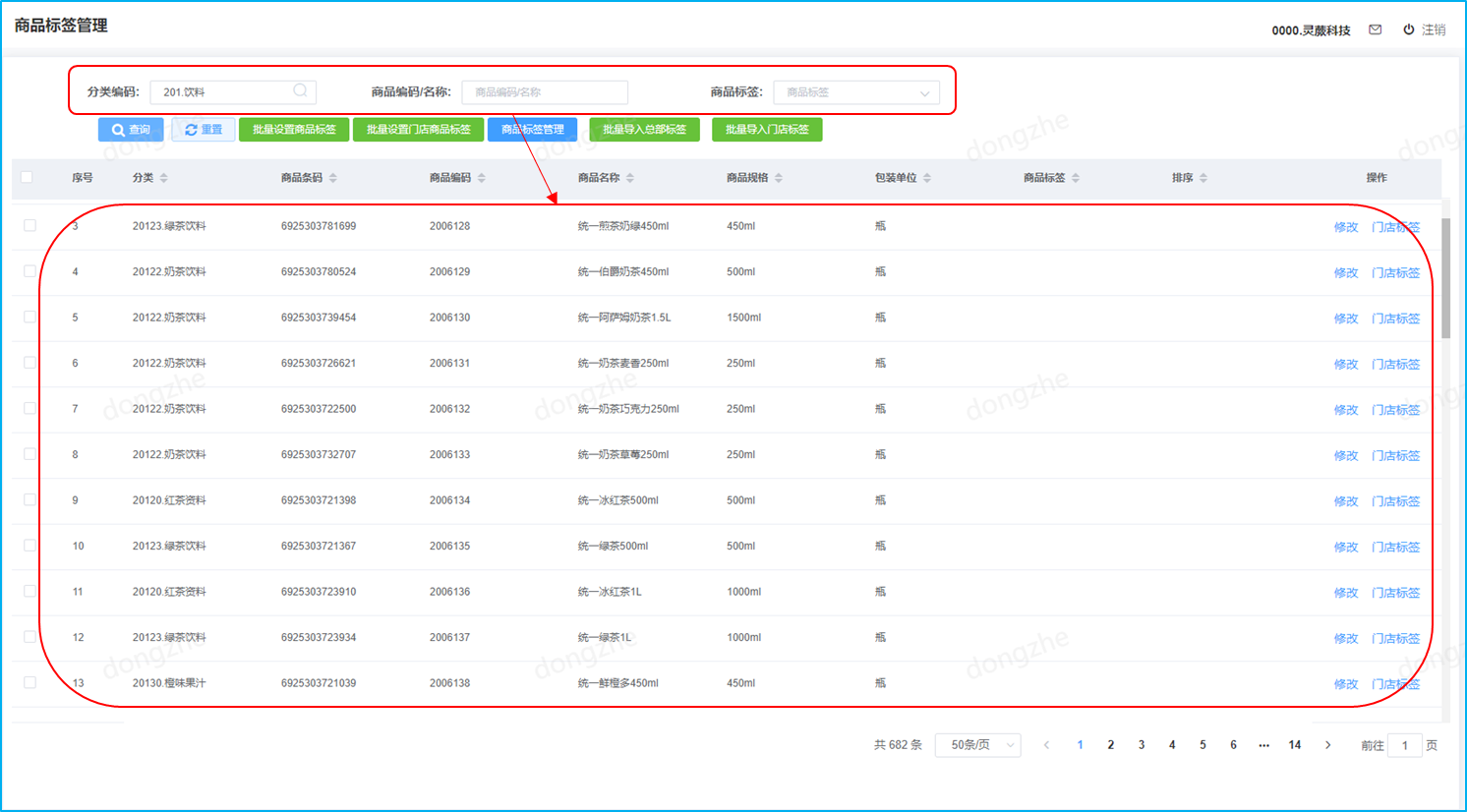
Task: Click next page arrow in pagination
Action: coord(1327,745)
